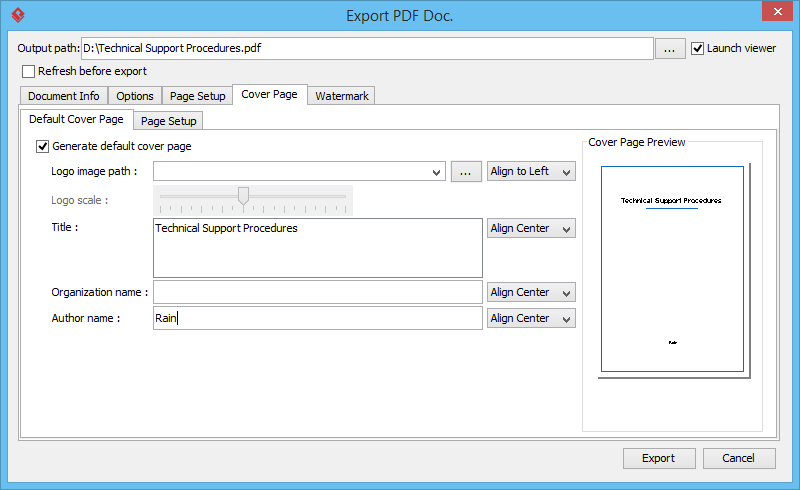Expand the Logo image path combo box
Screen dimensions: 800x490
(x=436, y=172)
